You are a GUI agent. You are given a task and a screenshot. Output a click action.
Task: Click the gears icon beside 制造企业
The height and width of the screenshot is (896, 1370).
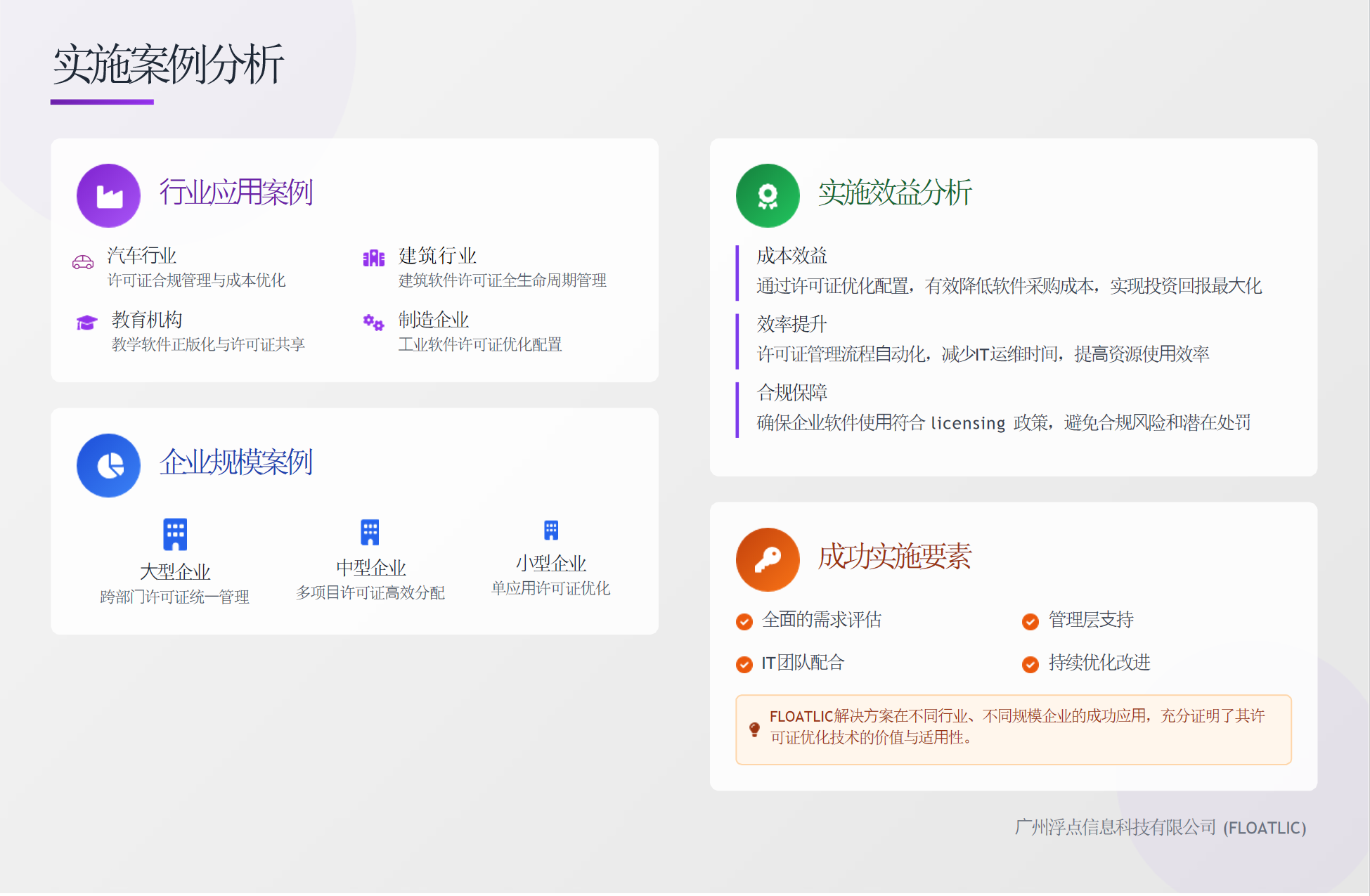pos(373,323)
